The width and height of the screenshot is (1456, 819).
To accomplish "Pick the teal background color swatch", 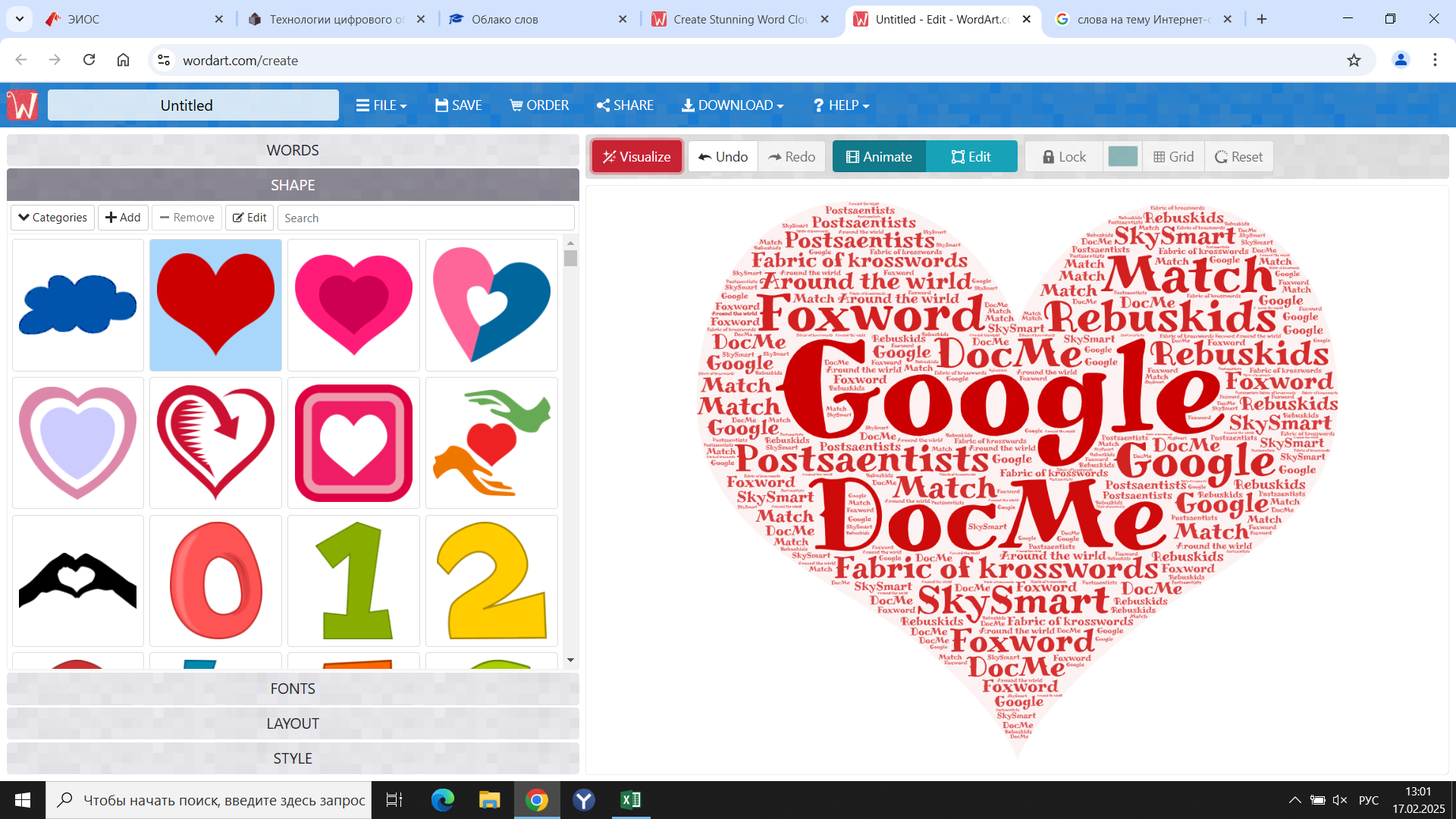I will point(1122,157).
